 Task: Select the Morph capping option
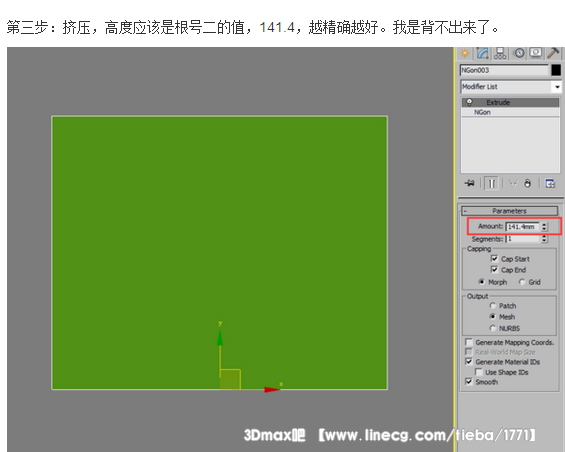click(482, 282)
